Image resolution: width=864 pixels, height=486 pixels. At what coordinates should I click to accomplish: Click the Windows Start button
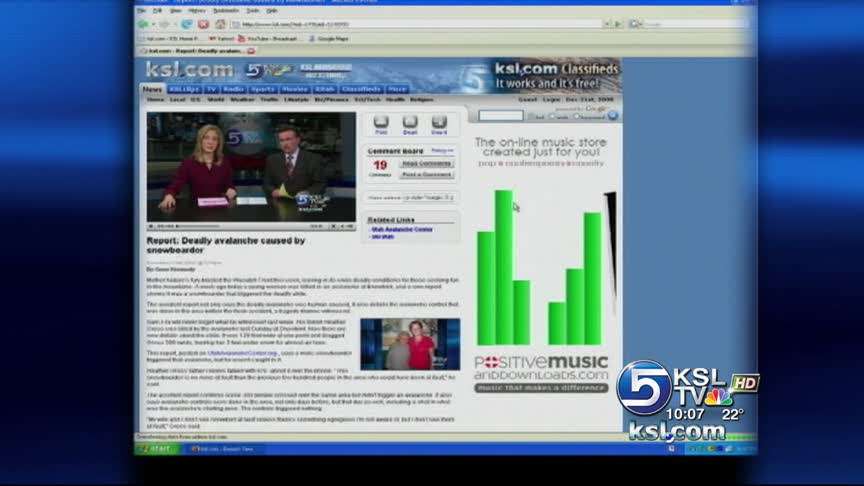pos(156,449)
